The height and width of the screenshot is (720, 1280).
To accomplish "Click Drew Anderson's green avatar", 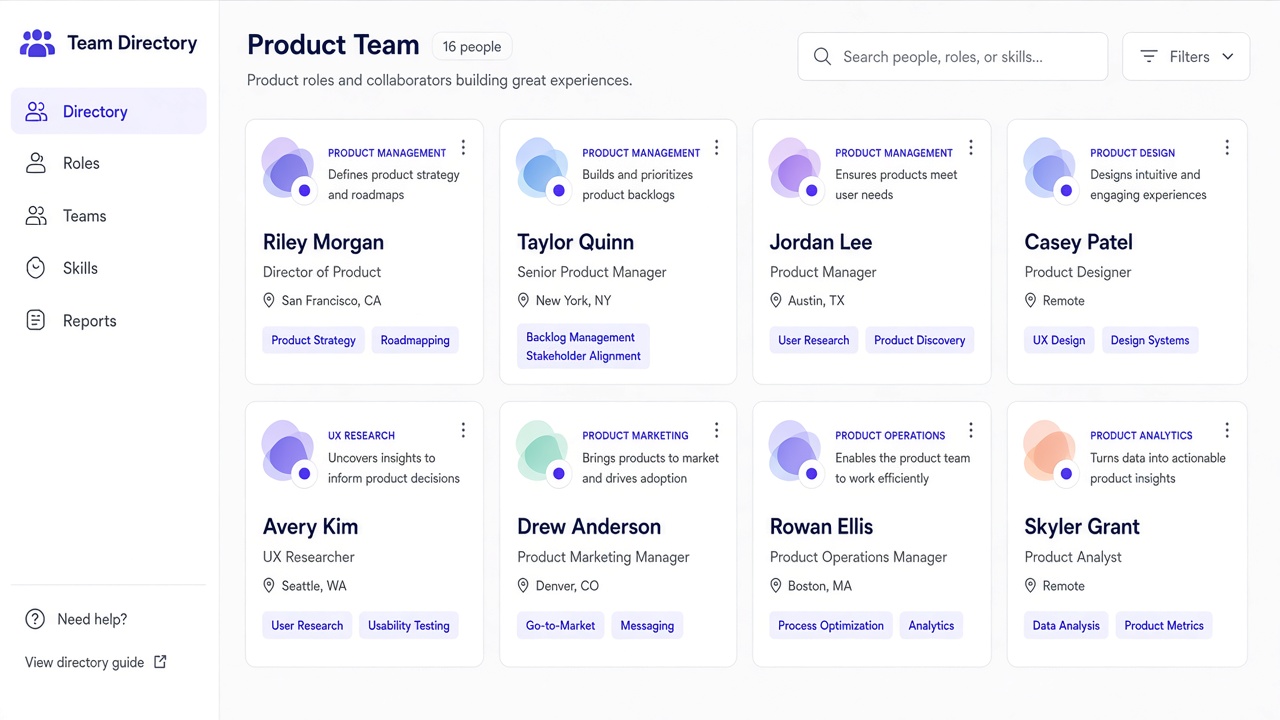I will coord(544,453).
